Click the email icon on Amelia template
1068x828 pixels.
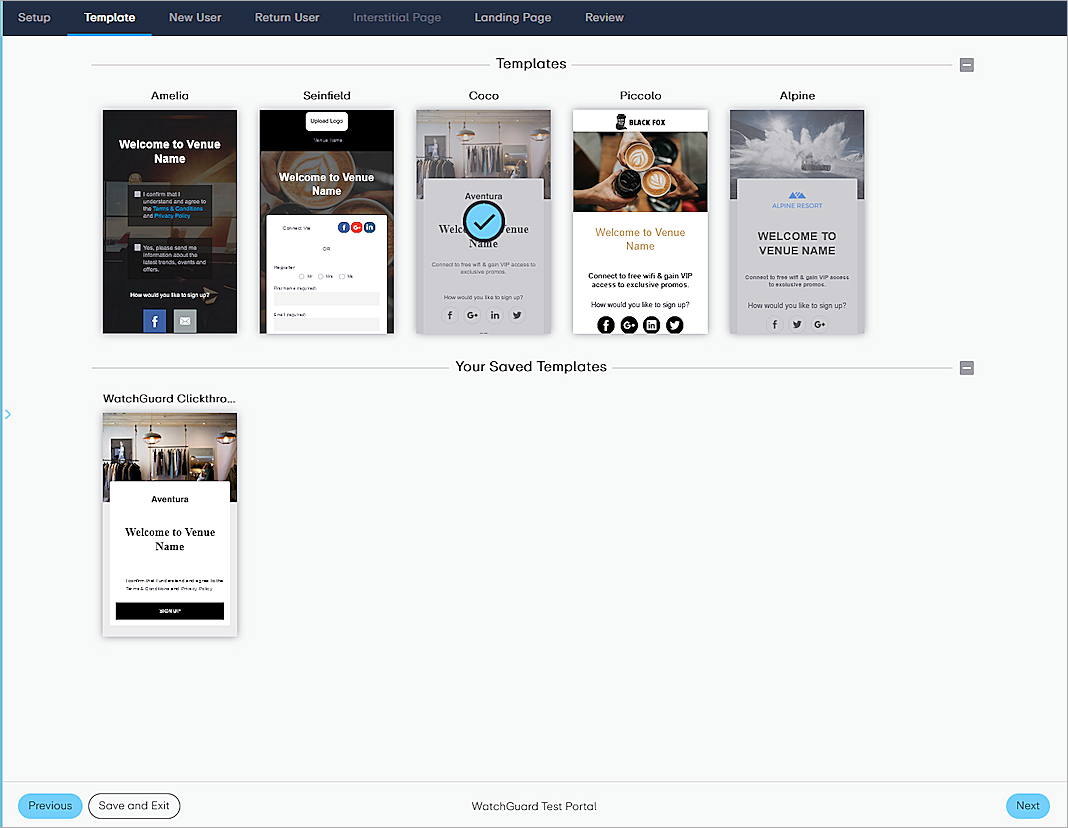point(184,320)
